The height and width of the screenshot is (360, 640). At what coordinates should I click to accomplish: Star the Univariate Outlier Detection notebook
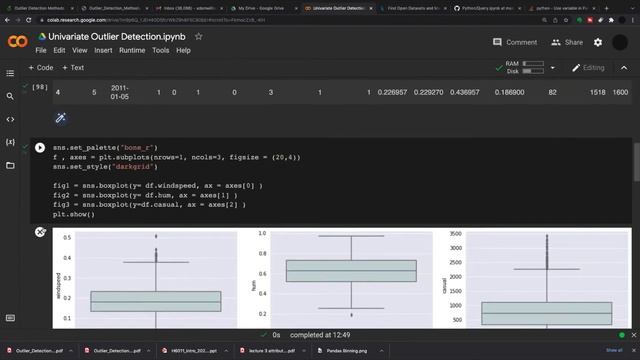pyautogui.click(x=198, y=37)
